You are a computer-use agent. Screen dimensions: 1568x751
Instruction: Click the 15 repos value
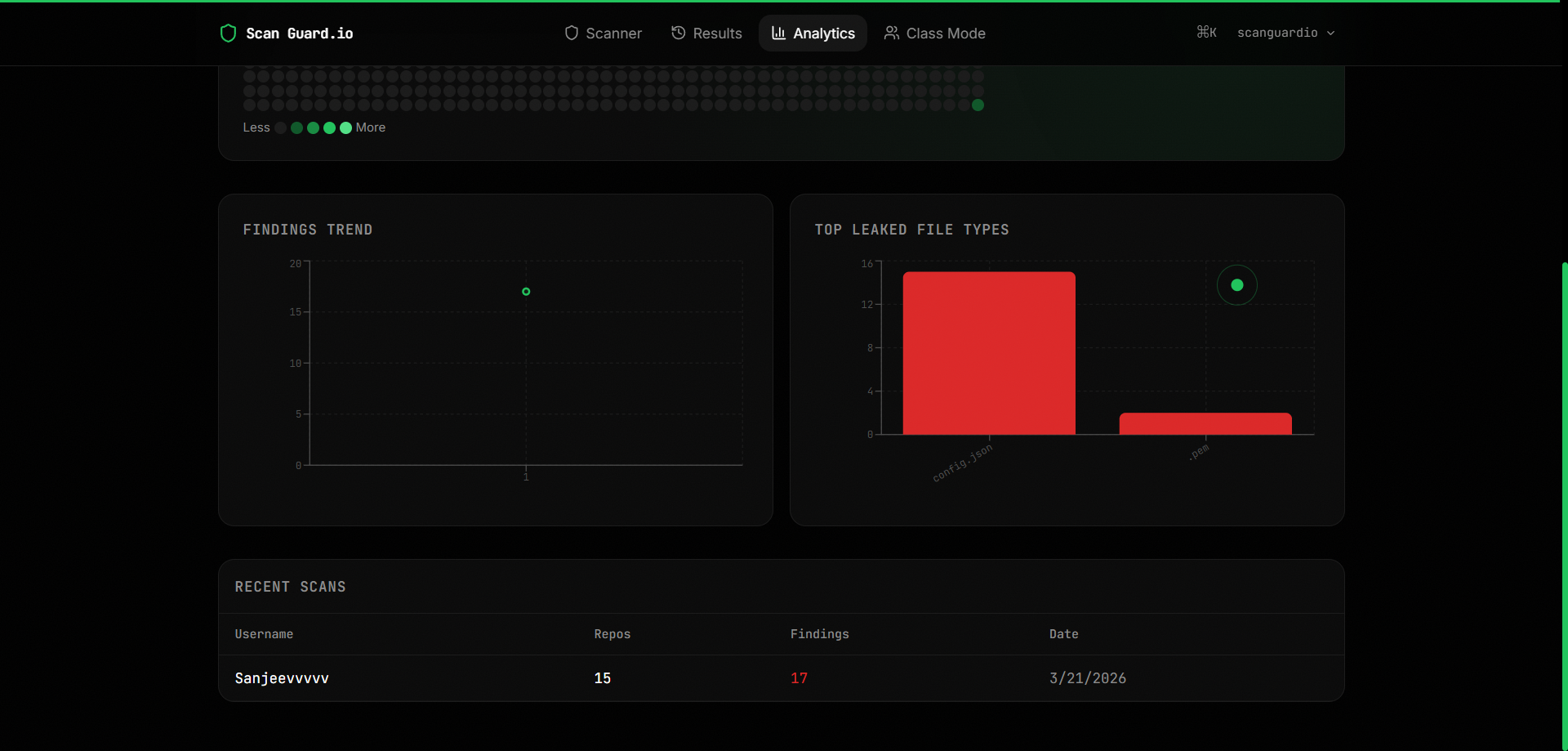[x=603, y=678]
